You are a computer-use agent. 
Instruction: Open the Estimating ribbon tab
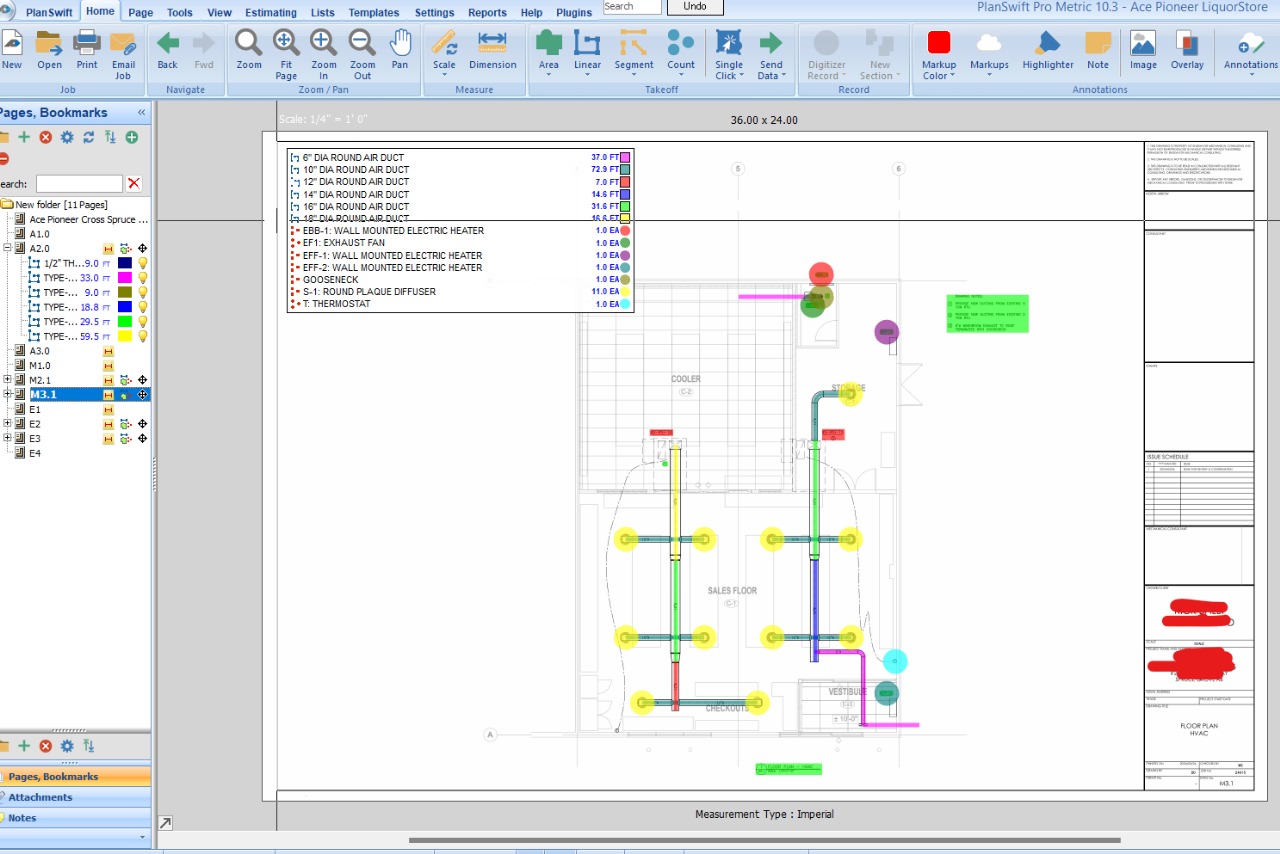271,13
